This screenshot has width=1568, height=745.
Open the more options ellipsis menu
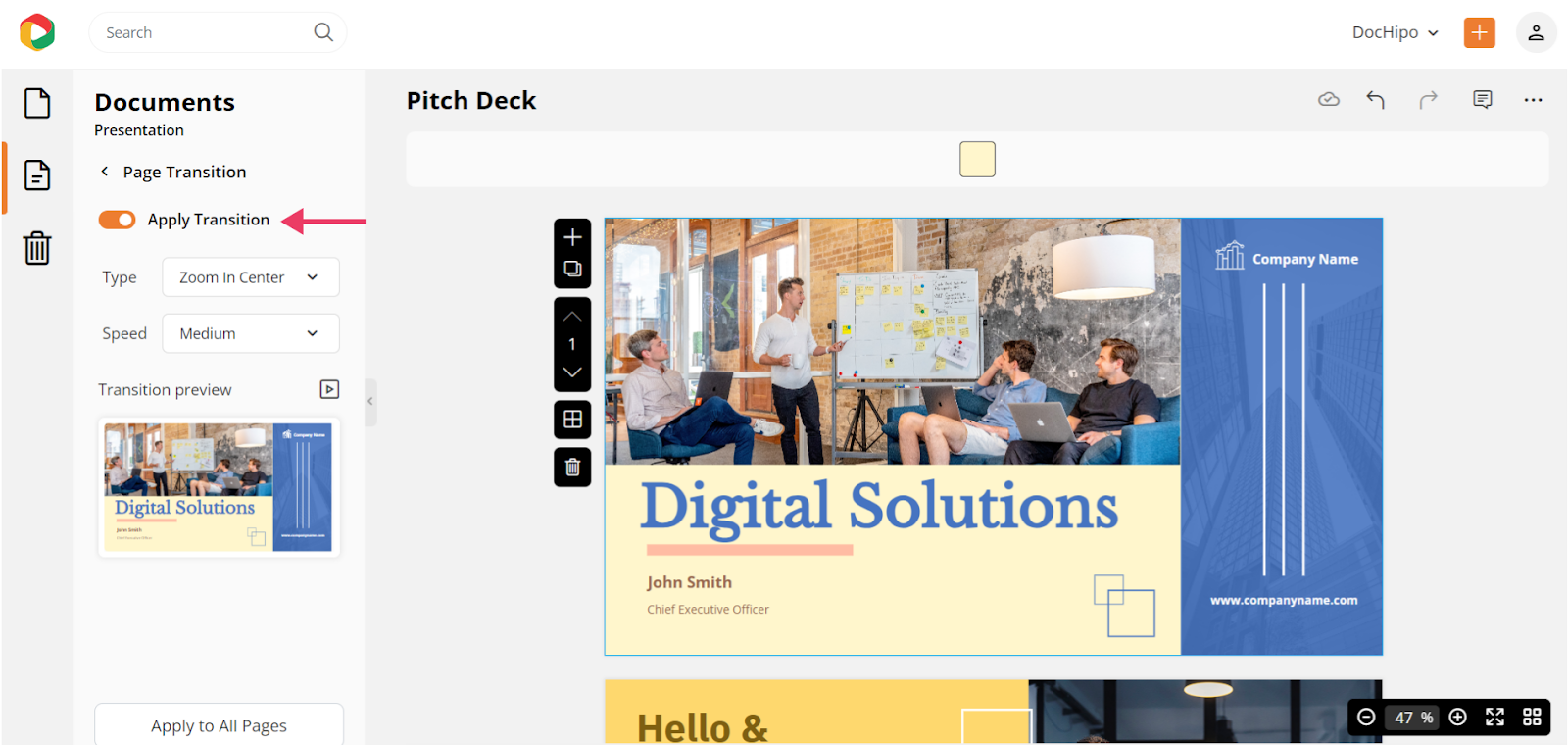tap(1533, 99)
